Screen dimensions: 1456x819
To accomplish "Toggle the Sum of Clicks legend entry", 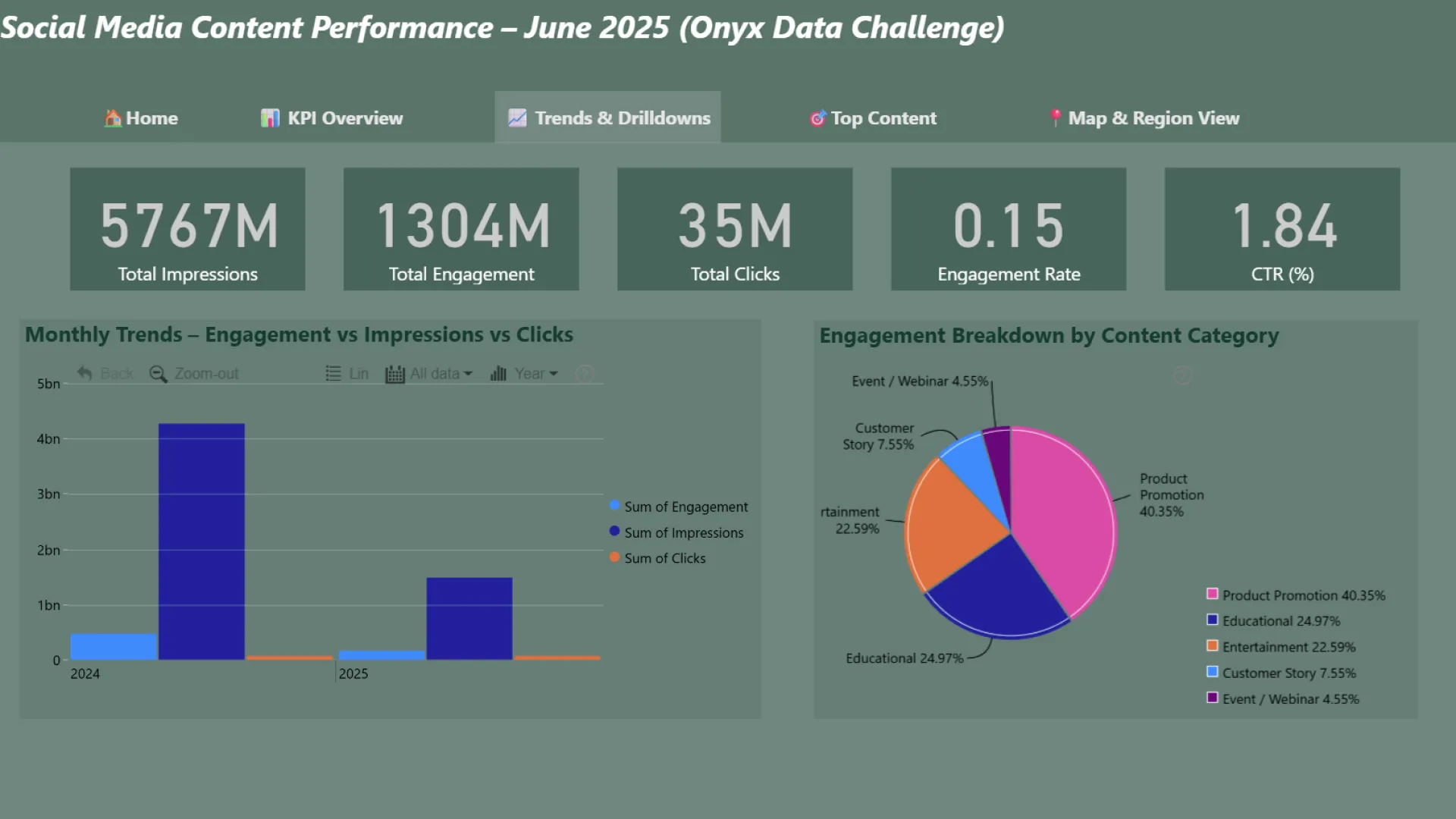I will pos(657,558).
